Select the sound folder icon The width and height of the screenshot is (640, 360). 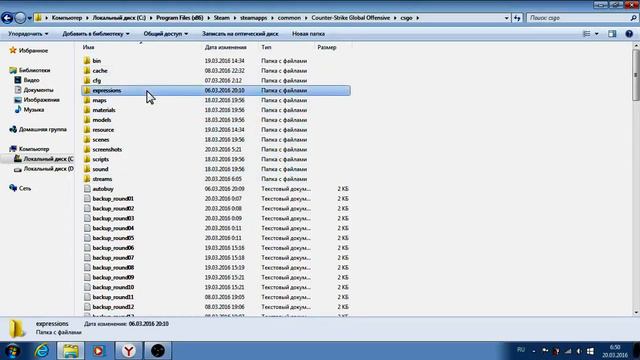click(87, 169)
